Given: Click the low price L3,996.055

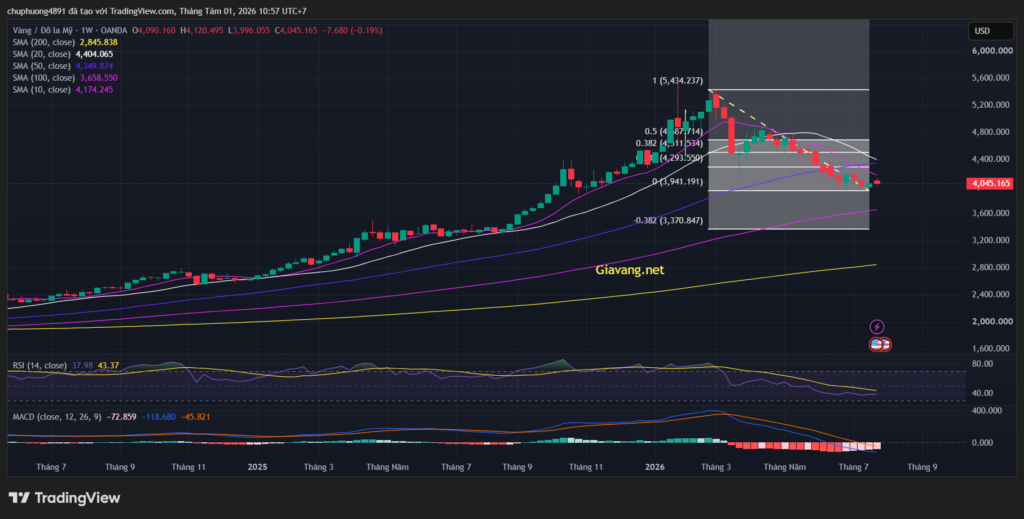Looking at the screenshot, I should click(x=249, y=30).
